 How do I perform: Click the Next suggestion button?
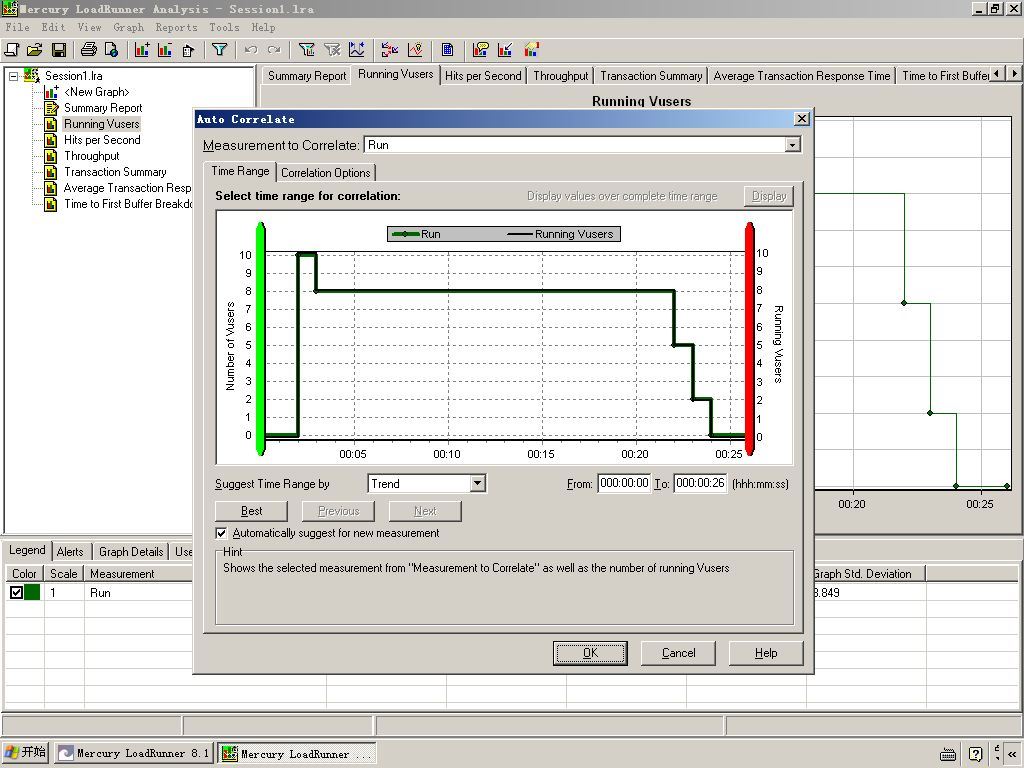pyautogui.click(x=425, y=511)
